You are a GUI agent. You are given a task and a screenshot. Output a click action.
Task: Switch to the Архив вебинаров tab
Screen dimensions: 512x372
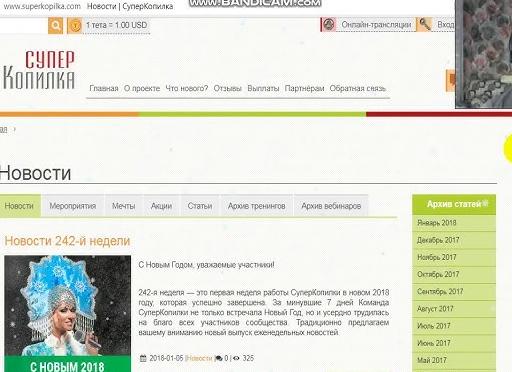tap(331, 206)
